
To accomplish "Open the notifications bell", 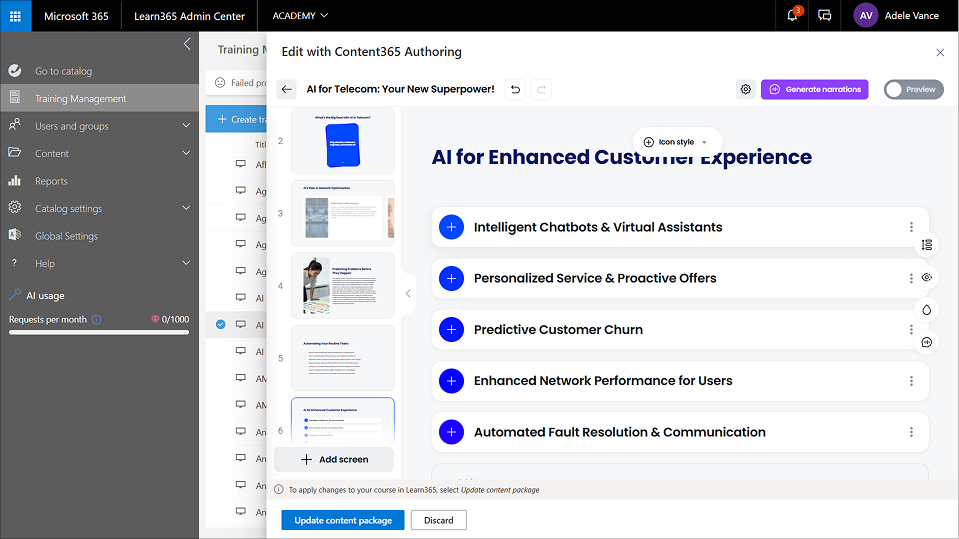I will point(792,16).
